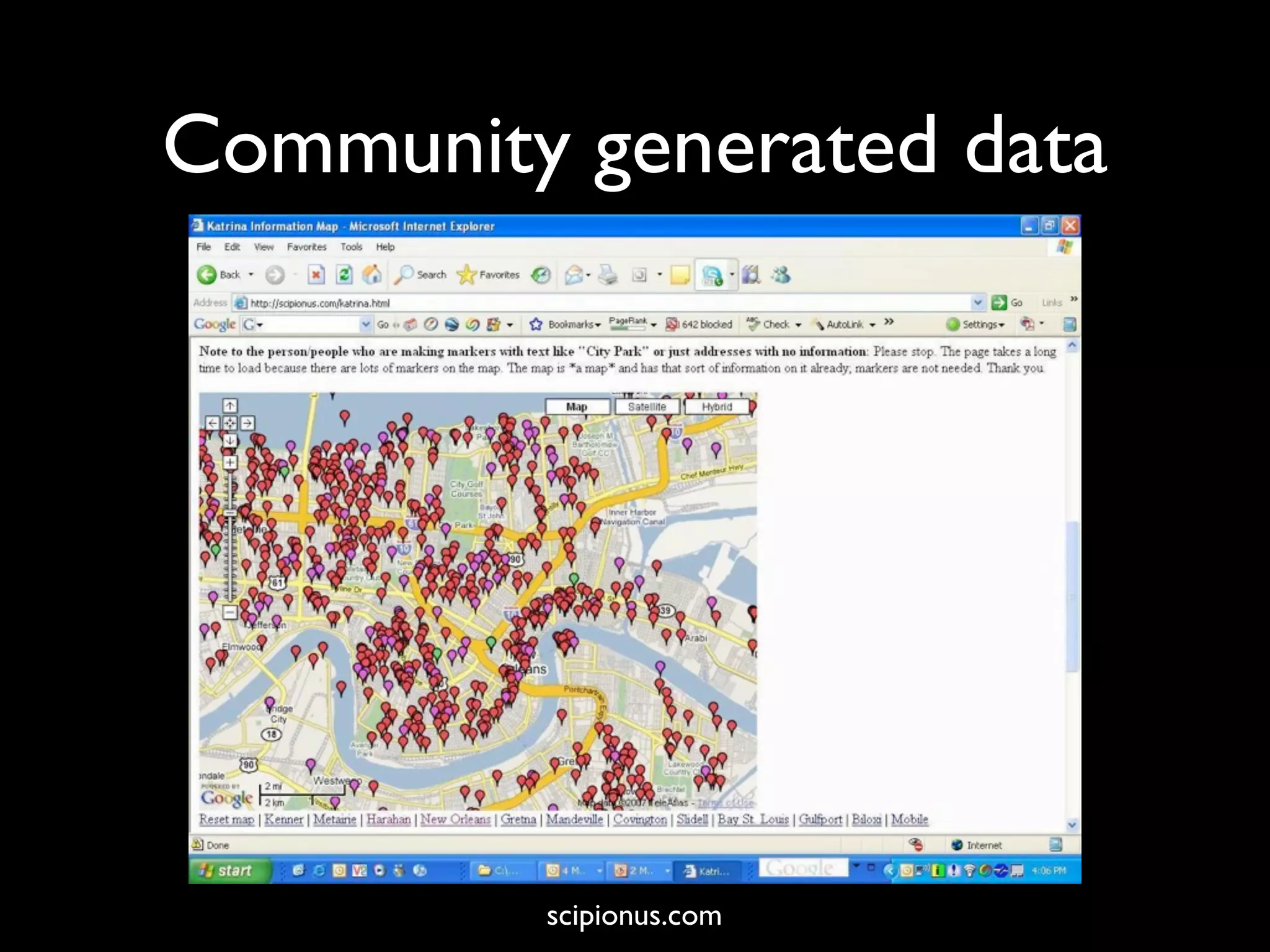The height and width of the screenshot is (952, 1270).
Task: Open the Favorites menu
Action: (306, 247)
